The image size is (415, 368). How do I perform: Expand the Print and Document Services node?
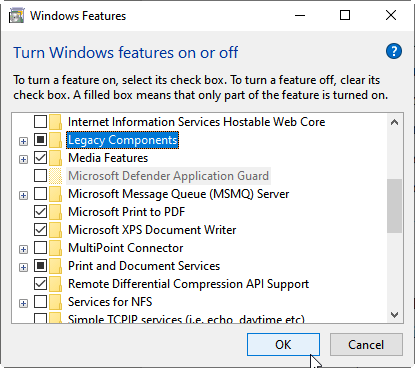click(x=23, y=267)
